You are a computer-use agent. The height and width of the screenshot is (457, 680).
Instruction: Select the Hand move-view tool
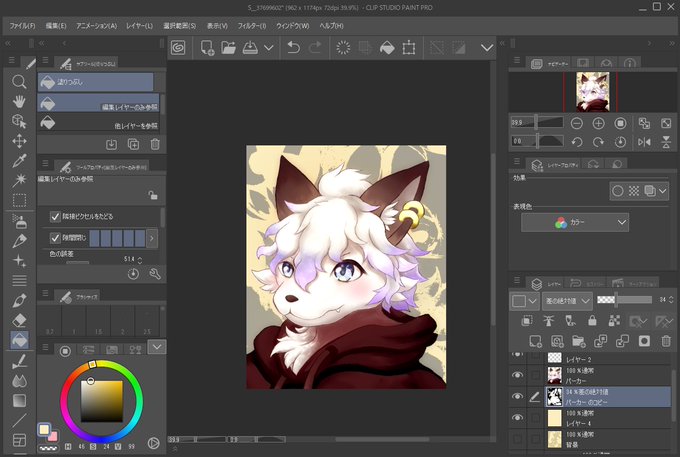(x=19, y=101)
